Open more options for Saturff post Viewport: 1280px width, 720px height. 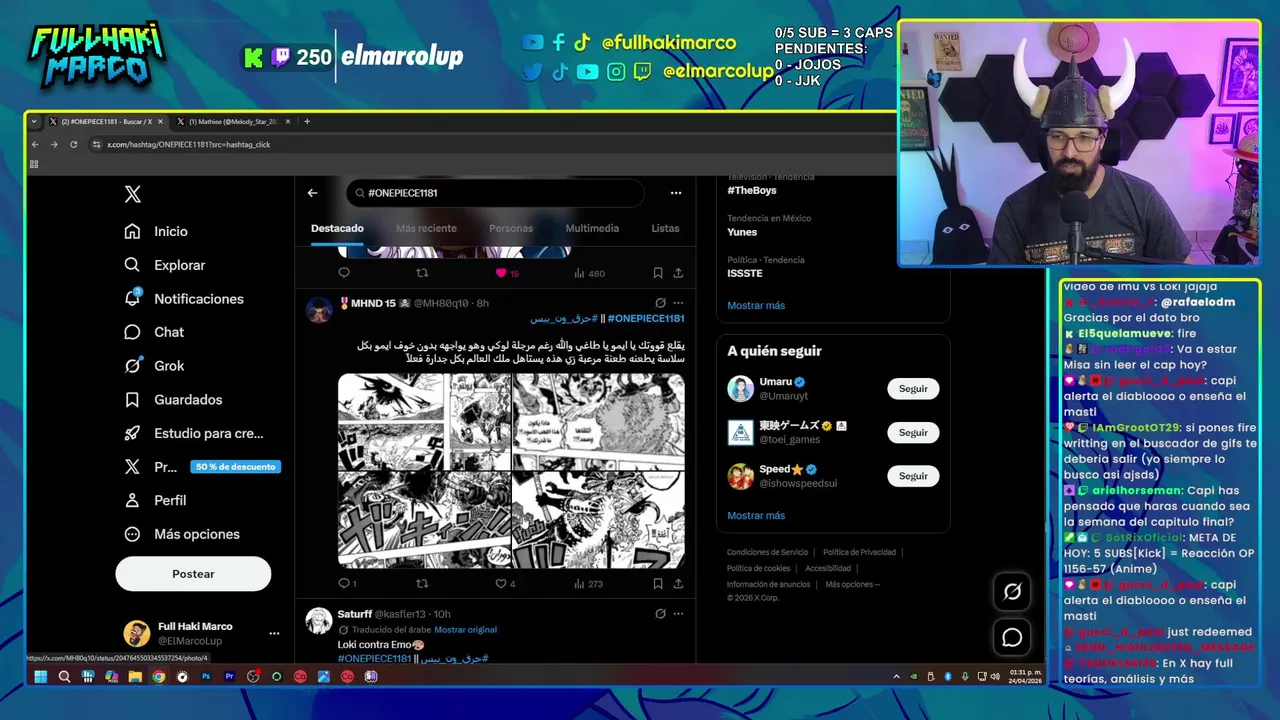[678, 614]
